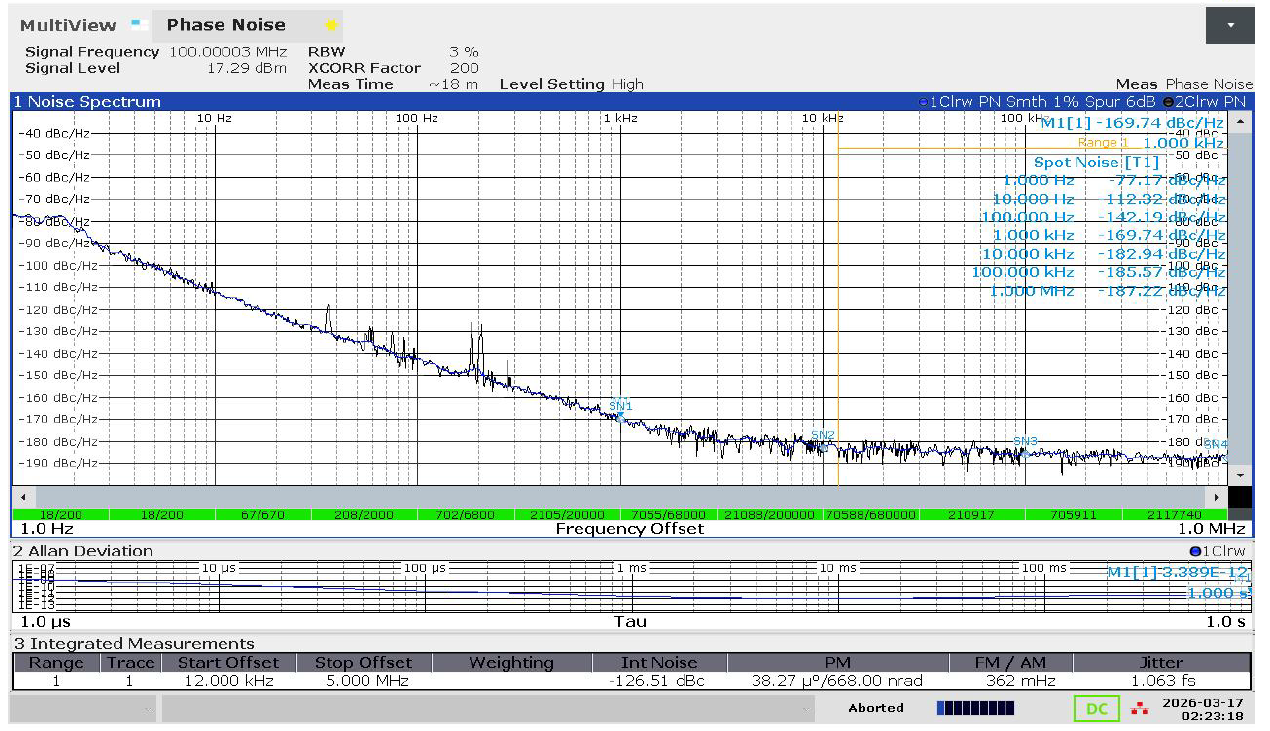Click the measurement progress bar

point(975,708)
